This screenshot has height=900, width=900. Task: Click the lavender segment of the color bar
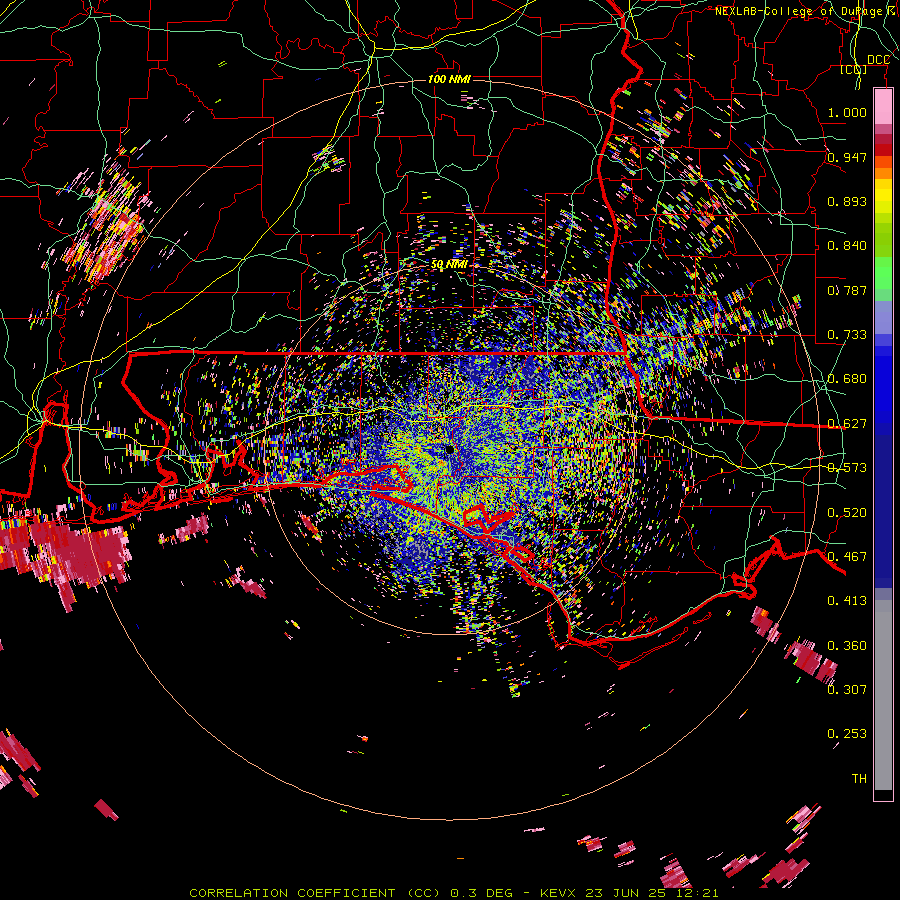(883, 317)
